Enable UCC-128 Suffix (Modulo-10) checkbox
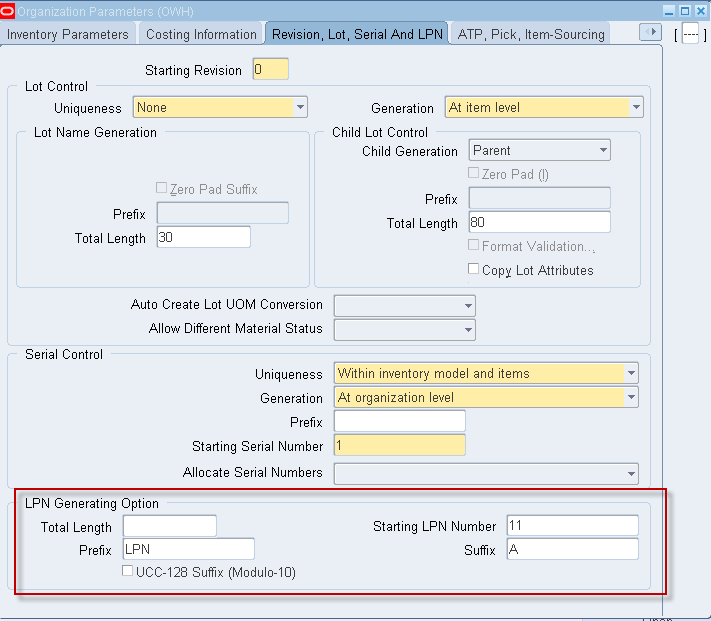 coord(127,571)
